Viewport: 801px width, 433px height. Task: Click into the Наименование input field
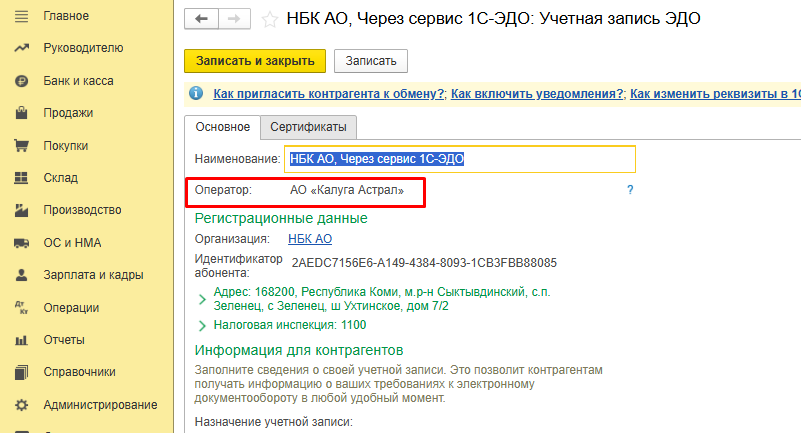pyautogui.click(x=461, y=159)
